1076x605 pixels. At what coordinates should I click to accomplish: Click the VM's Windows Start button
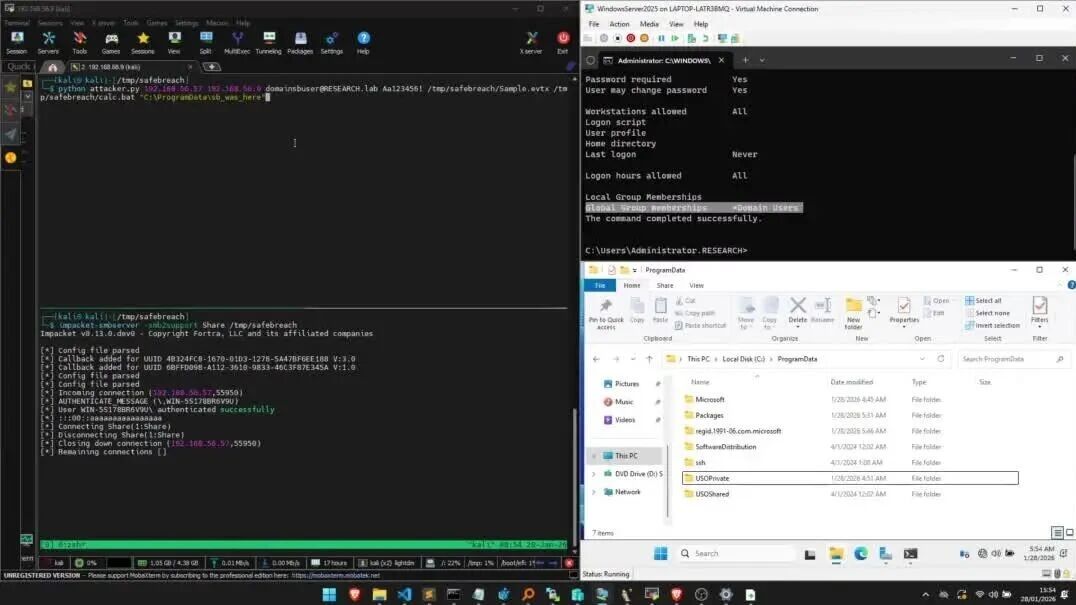click(661, 554)
